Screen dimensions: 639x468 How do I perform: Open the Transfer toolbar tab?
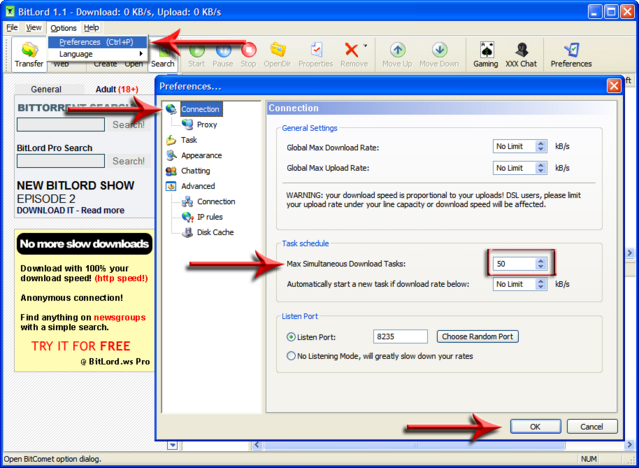pyautogui.click(x=29, y=55)
